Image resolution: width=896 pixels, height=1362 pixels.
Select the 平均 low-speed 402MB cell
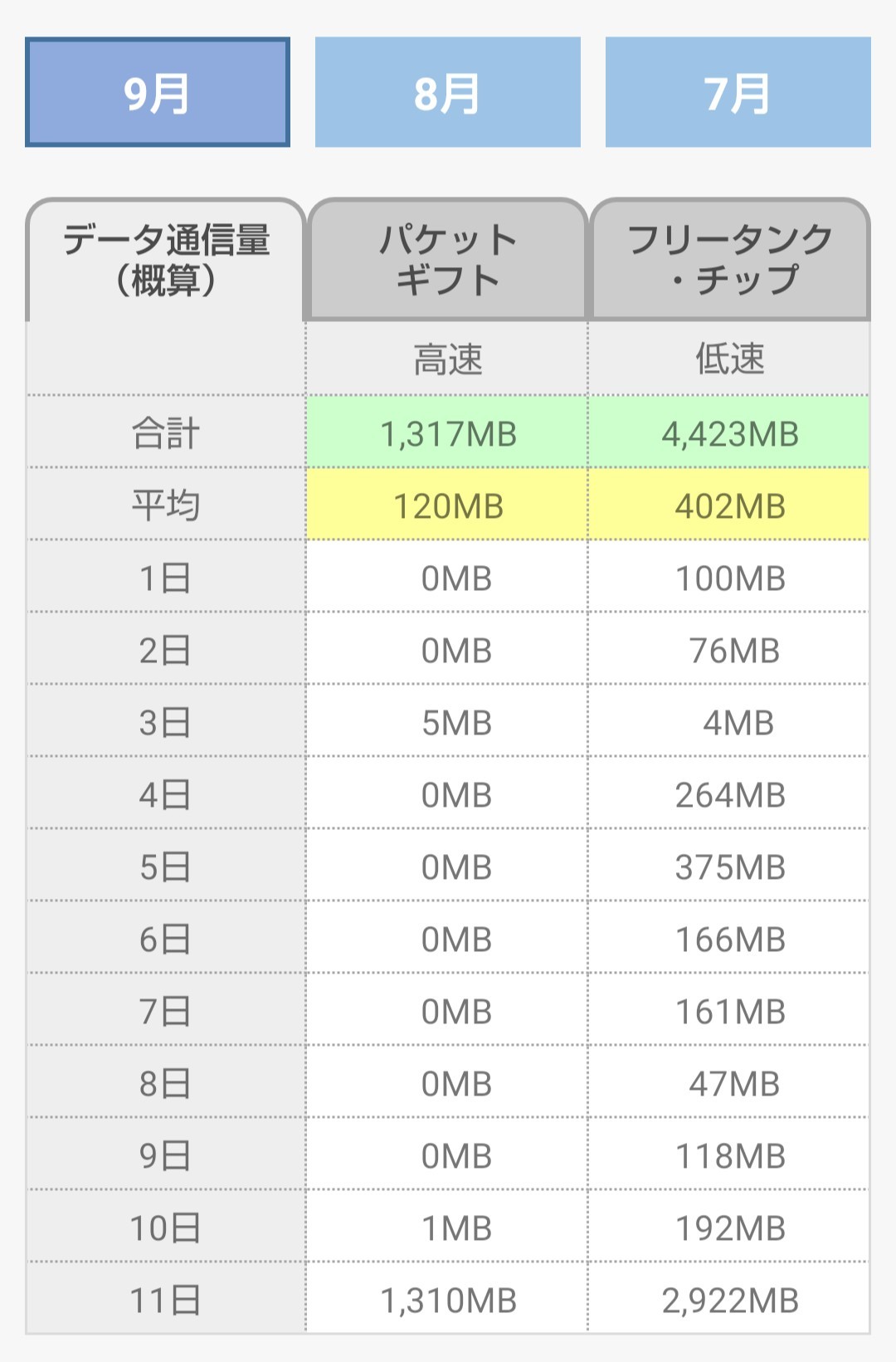click(x=729, y=505)
